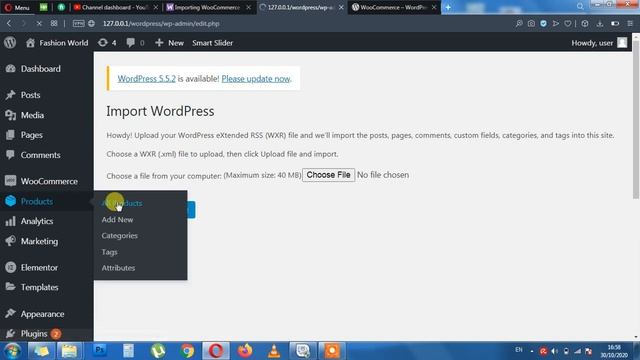Click Howdy, user account avatar
The width and height of the screenshot is (640, 360).
click(x=622, y=42)
